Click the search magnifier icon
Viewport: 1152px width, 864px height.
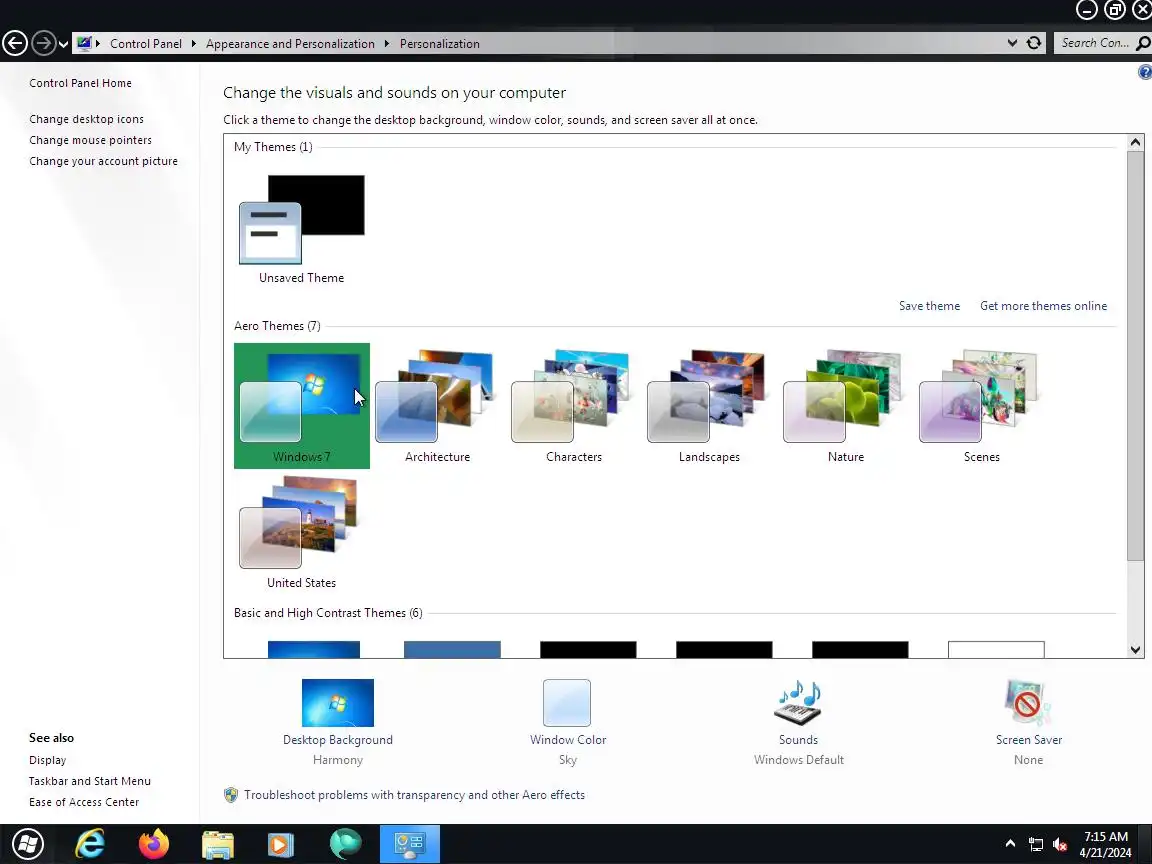[x=1143, y=43]
